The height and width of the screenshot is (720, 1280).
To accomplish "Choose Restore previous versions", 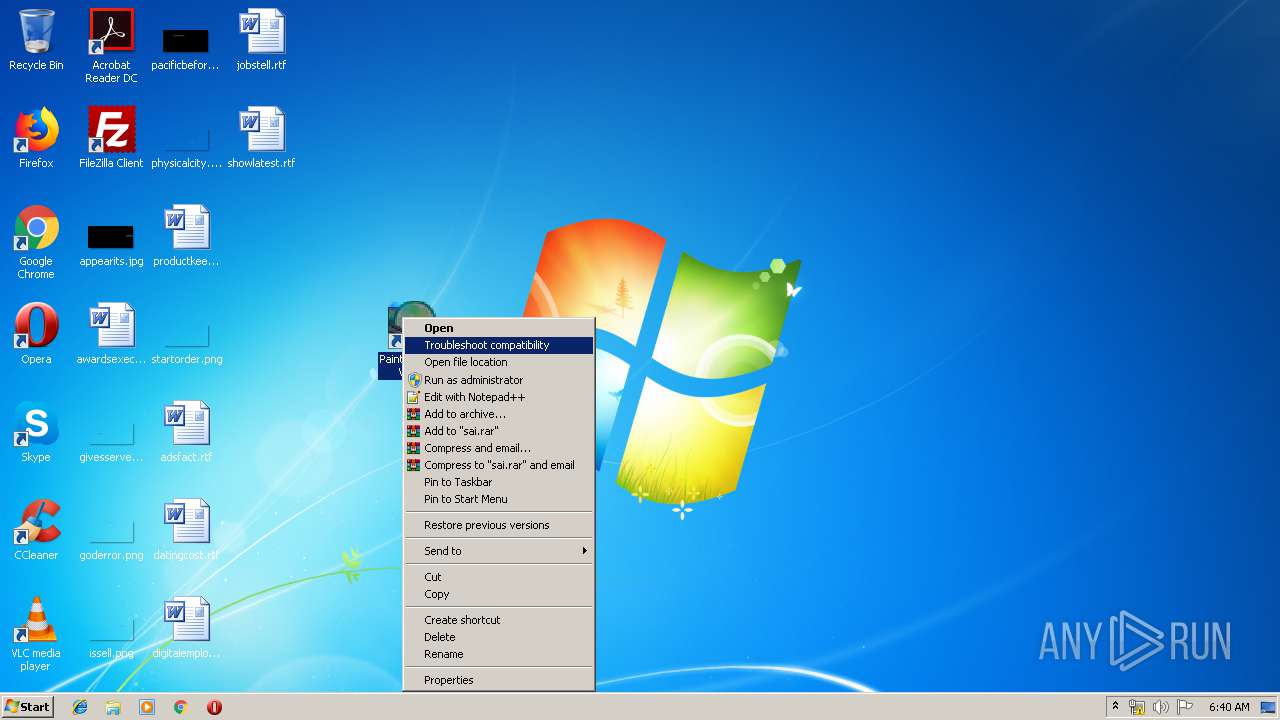I will [x=498, y=525].
